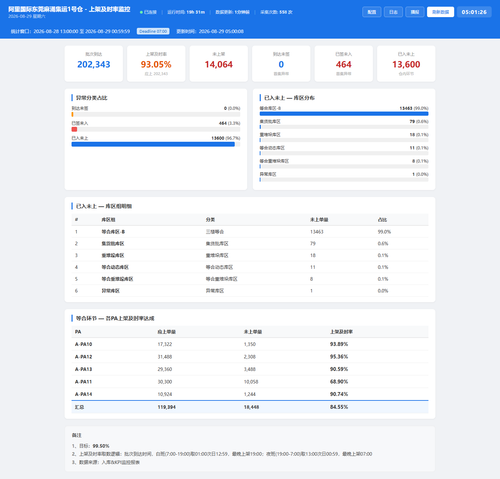Click the 1 (0.0%) zone distribution bar
The image size is (500, 479).
[344, 180]
